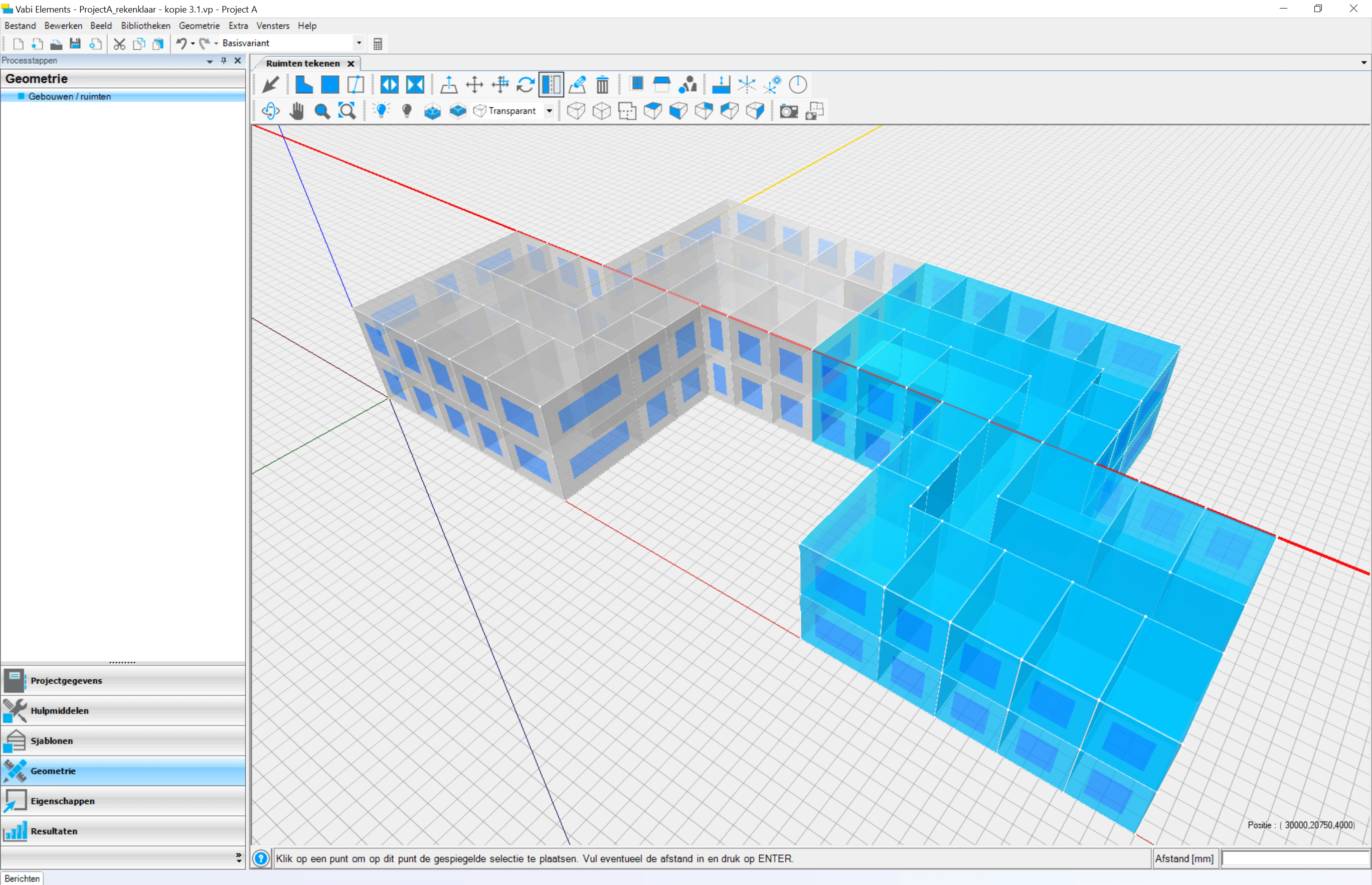Click the split rooms horizontally icon
The height and width of the screenshot is (885, 1372).
click(x=389, y=85)
